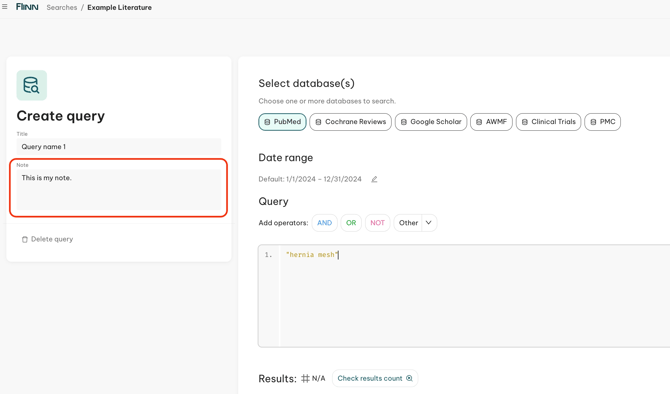The image size is (670, 394).
Task: Click the default date range text
Action: pyautogui.click(x=310, y=179)
